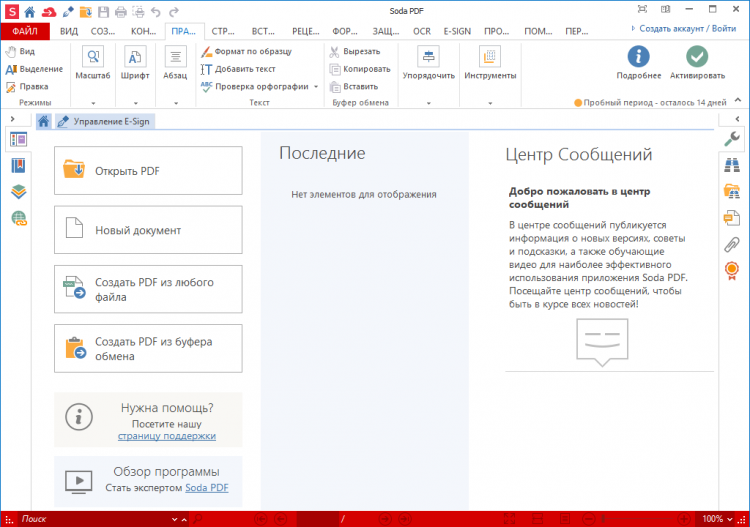Click the orange certificate ribbon icon
The width and height of the screenshot is (750, 527).
click(x=732, y=271)
